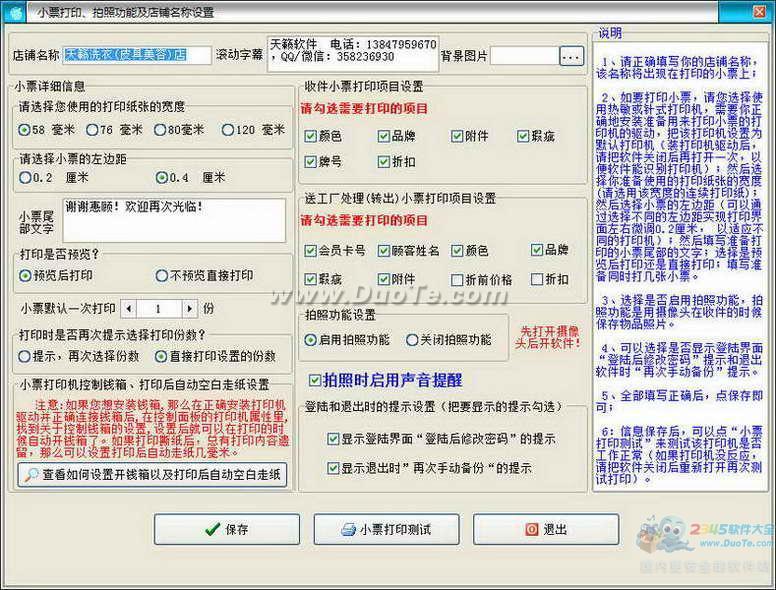Click the 小票打印测试 print test button

tap(386, 529)
